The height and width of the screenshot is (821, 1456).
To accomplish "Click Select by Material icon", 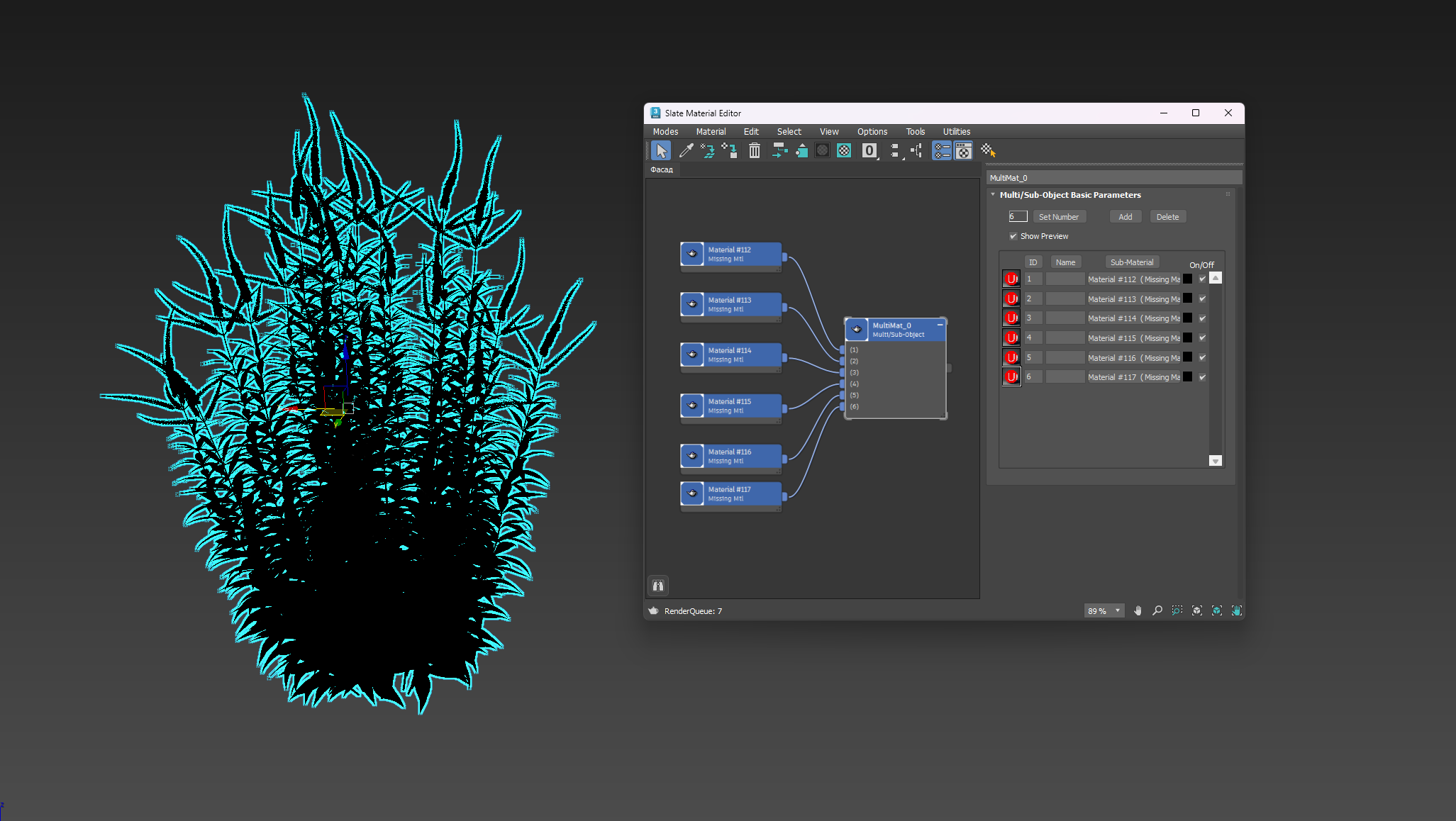I will pos(988,151).
